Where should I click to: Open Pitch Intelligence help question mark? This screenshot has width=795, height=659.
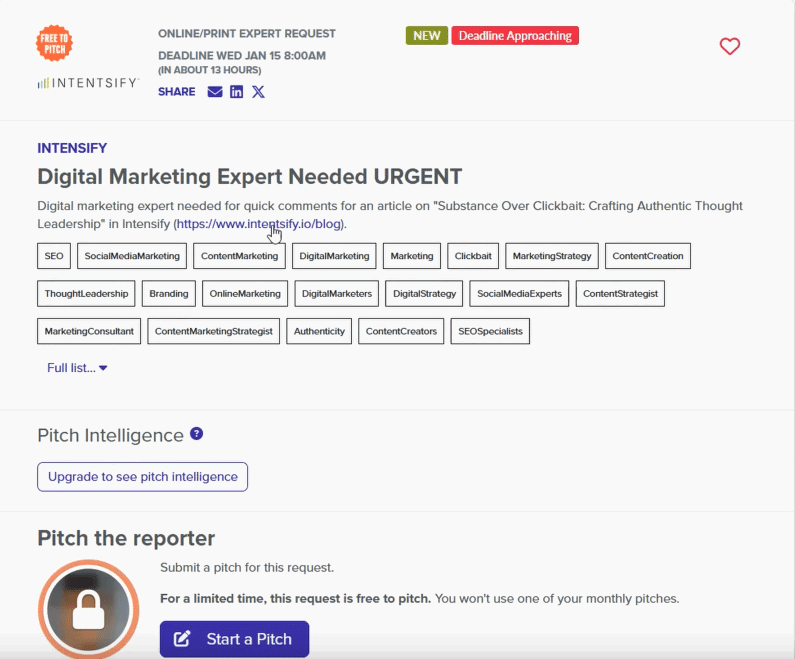tap(196, 434)
